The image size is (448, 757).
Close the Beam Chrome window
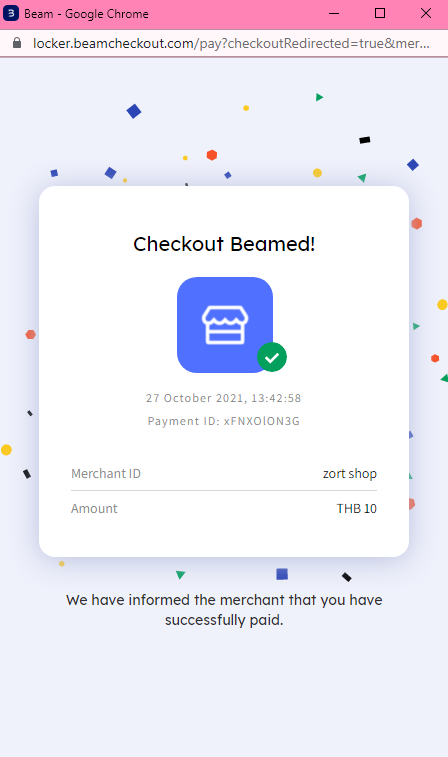[x=426, y=13]
